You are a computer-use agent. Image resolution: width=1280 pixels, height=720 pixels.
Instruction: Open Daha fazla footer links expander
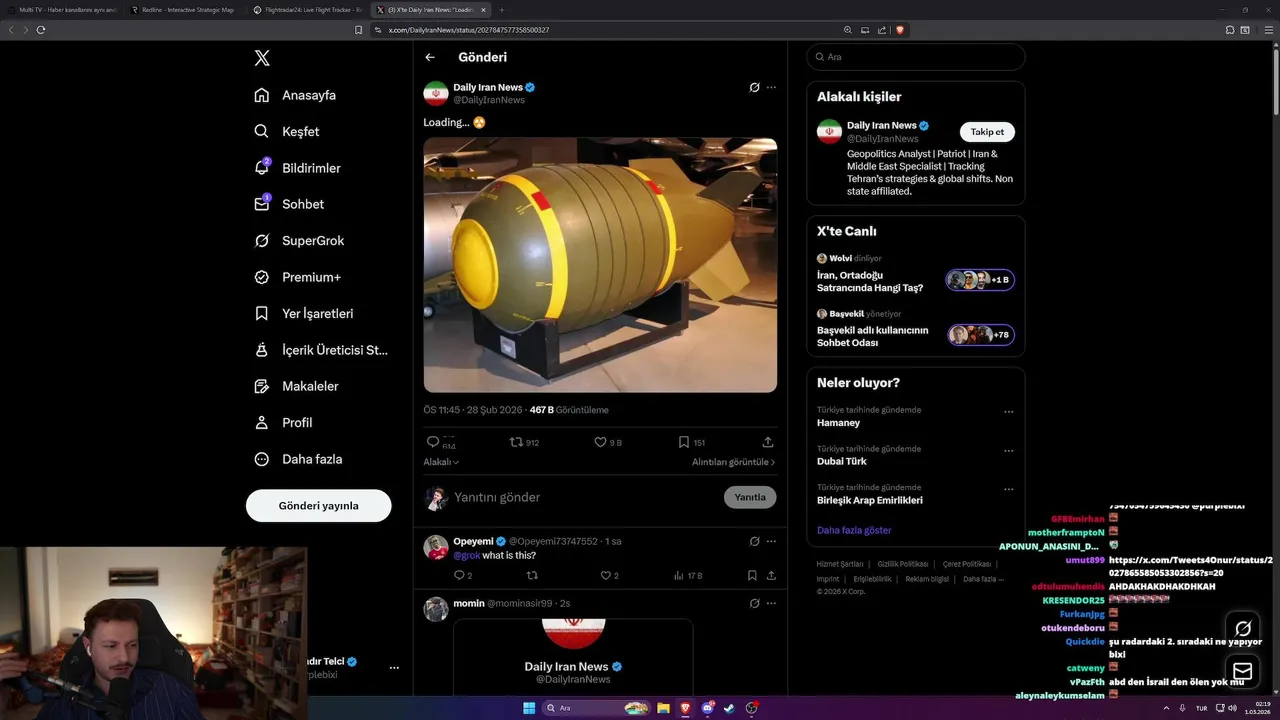[x=983, y=579]
